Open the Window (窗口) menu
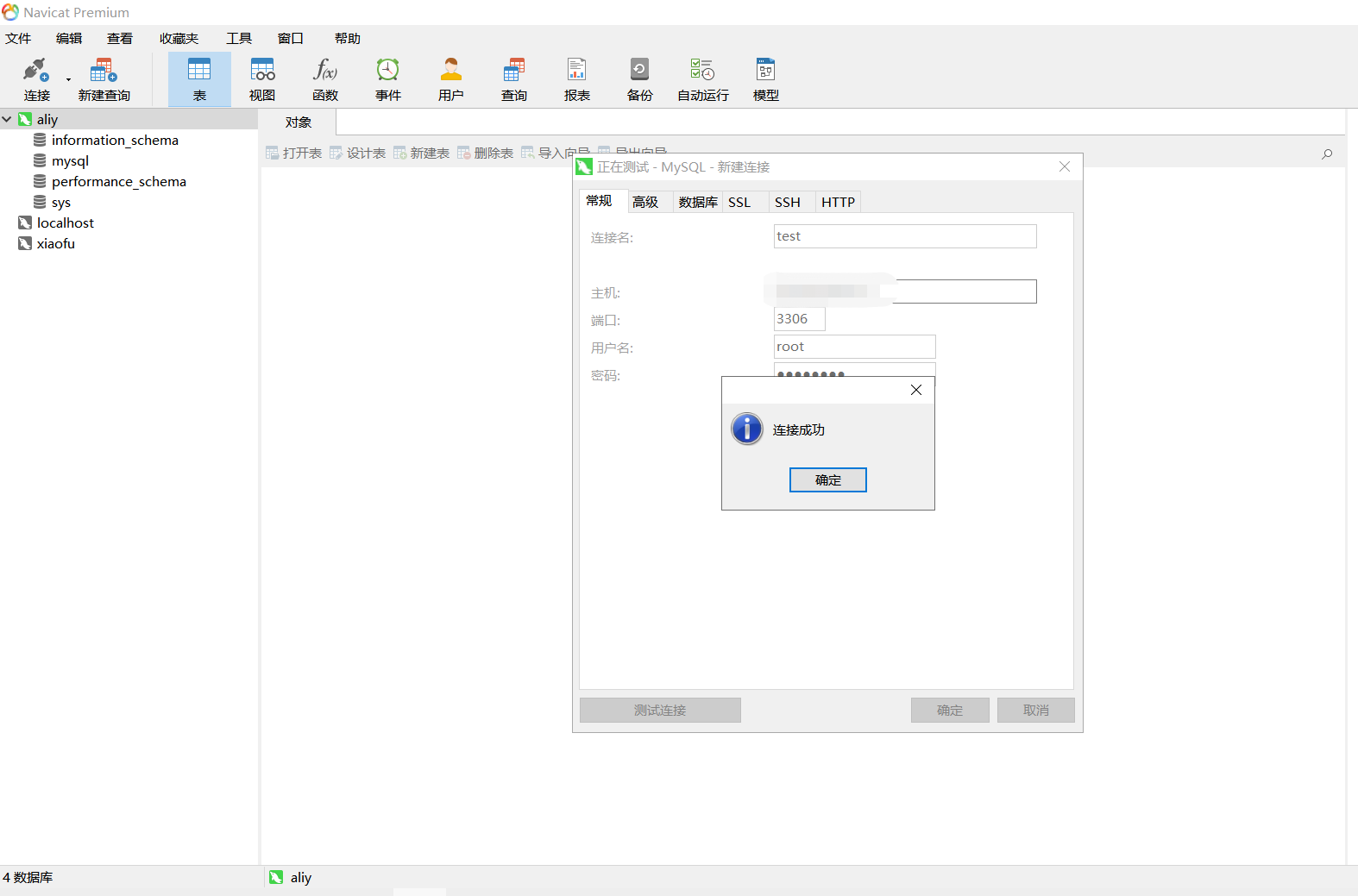 tap(291, 39)
